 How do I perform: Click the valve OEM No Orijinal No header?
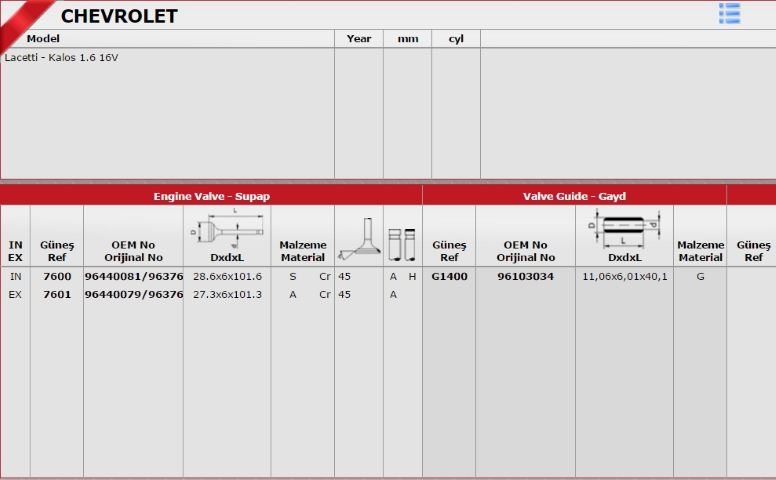click(x=134, y=251)
